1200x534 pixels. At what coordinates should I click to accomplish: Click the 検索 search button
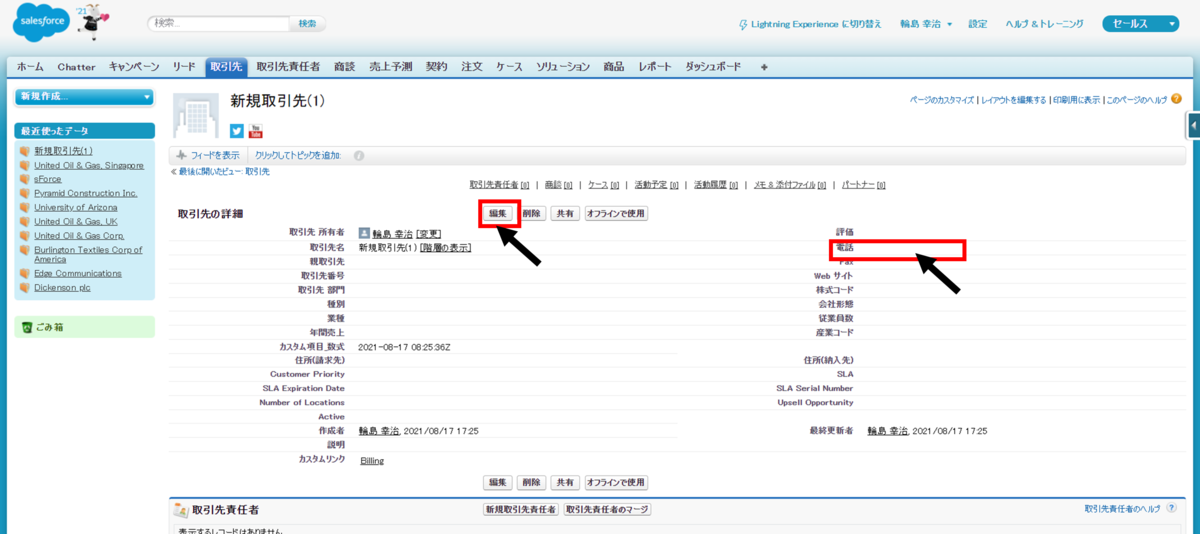307,23
